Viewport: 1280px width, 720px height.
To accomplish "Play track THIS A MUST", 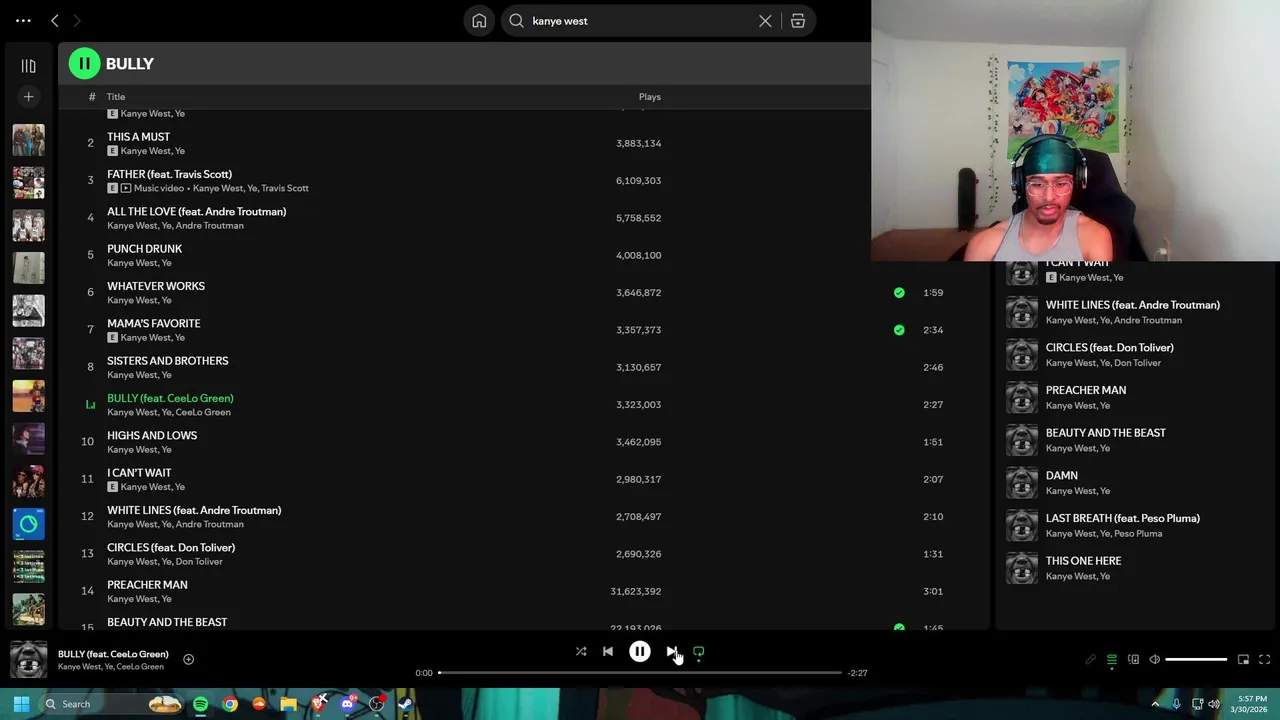I will click(x=138, y=137).
